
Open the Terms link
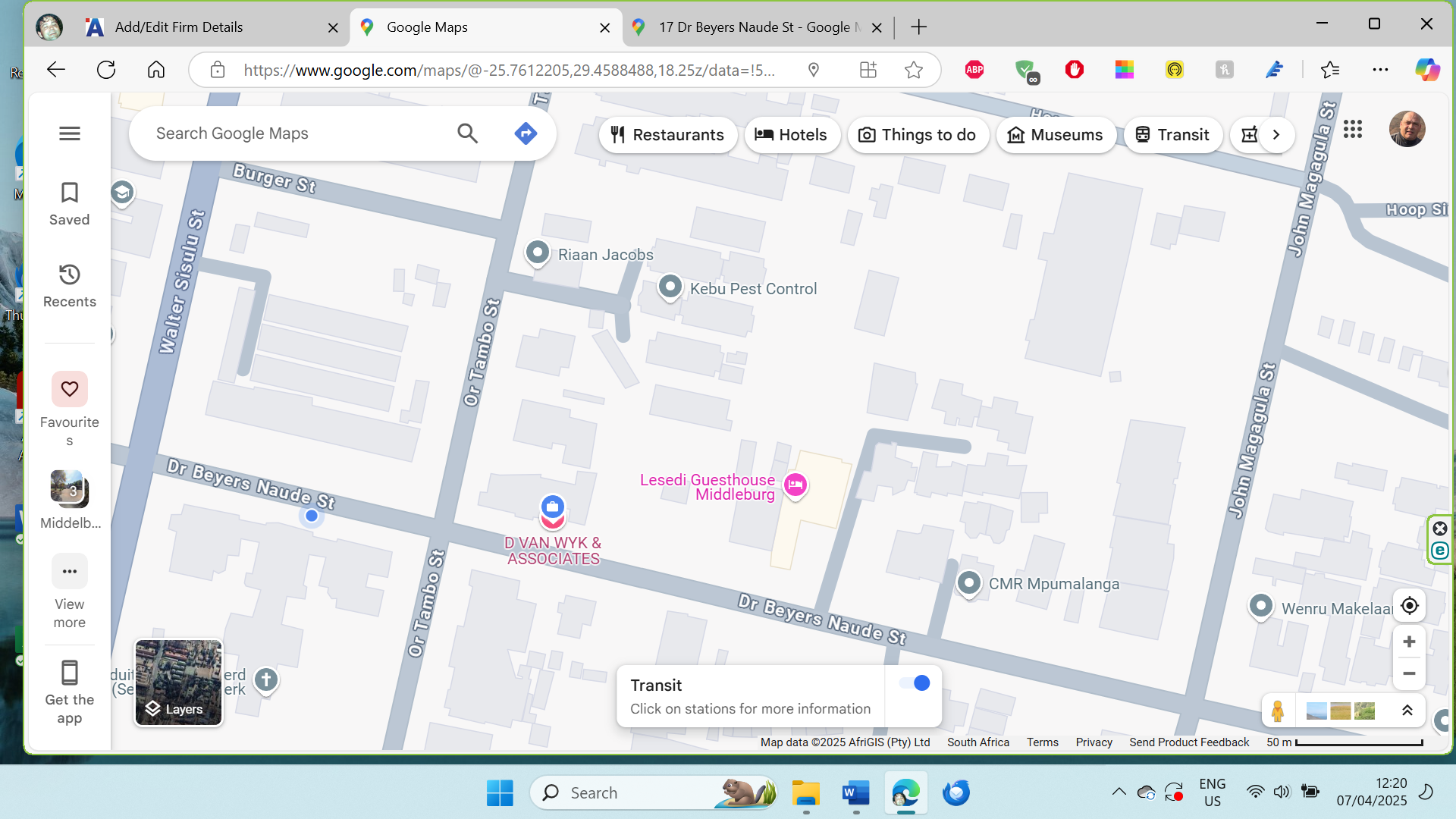1043,742
